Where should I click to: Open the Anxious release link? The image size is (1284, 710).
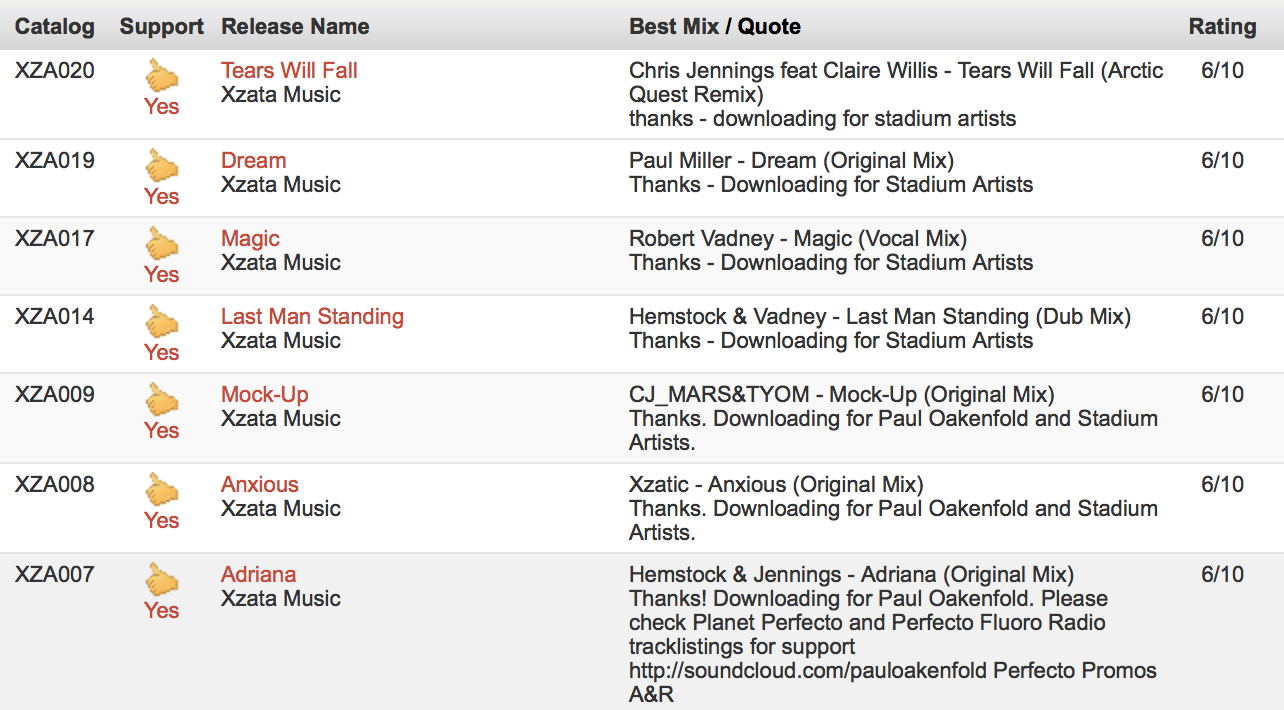[x=260, y=485]
